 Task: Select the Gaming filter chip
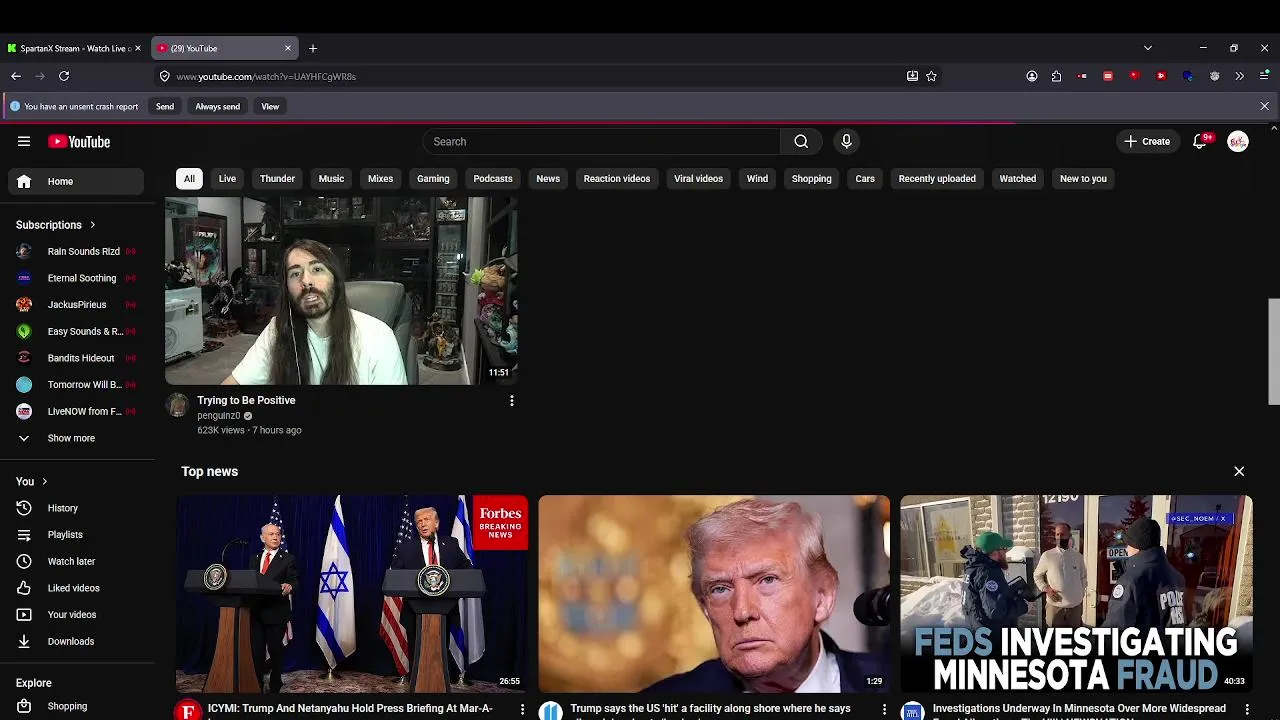click(x=433, y=179)
